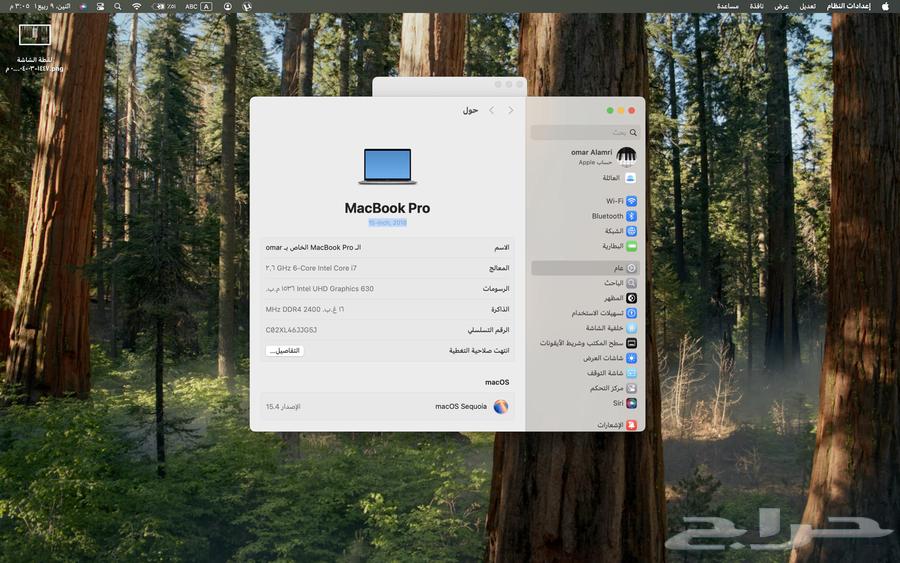Open Help (مساعدة) menu
Viewport: 900px width, 563px height.
[727, 6]
